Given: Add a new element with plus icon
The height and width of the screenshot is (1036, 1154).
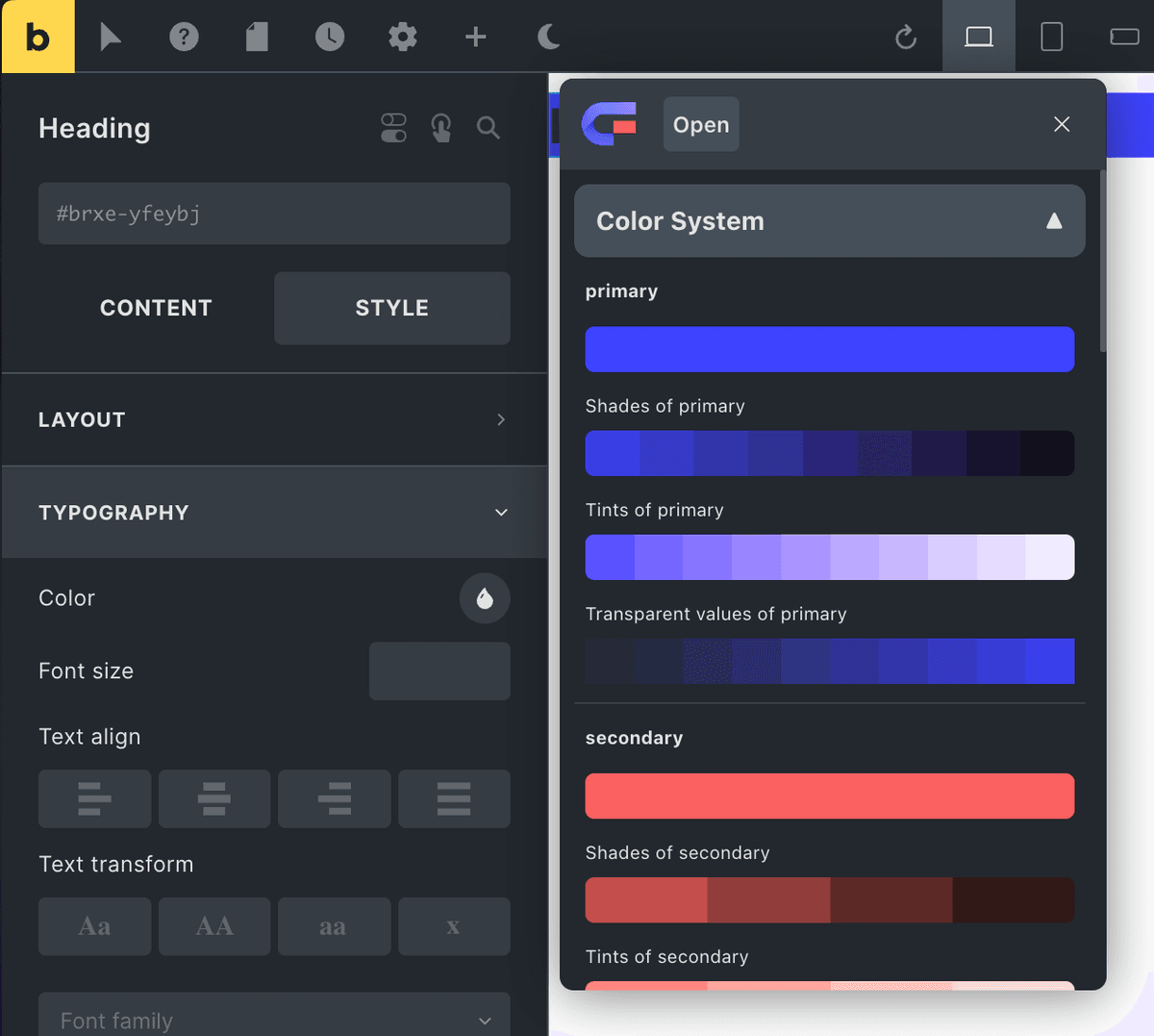Looking at the screenshot, I should tap(475, 37).
